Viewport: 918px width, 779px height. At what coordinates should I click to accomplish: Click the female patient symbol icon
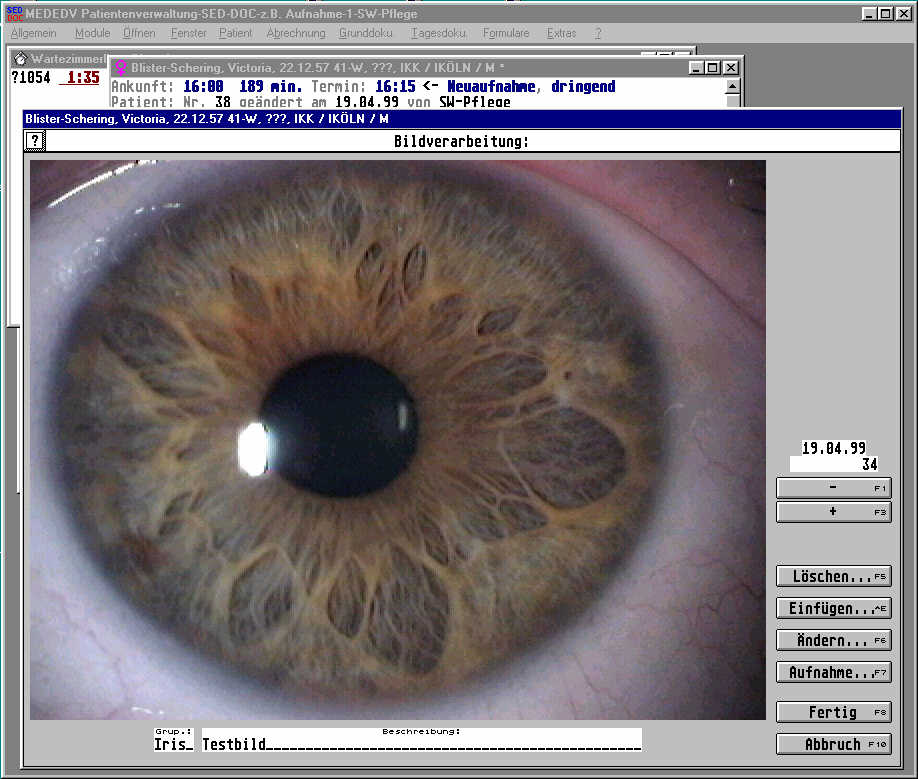click(122, 68)
